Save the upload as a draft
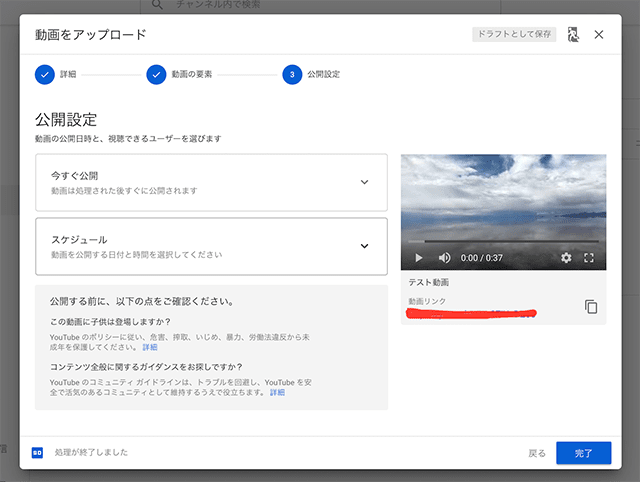This screenshot has height=482, width=640. tap(514, 34)
